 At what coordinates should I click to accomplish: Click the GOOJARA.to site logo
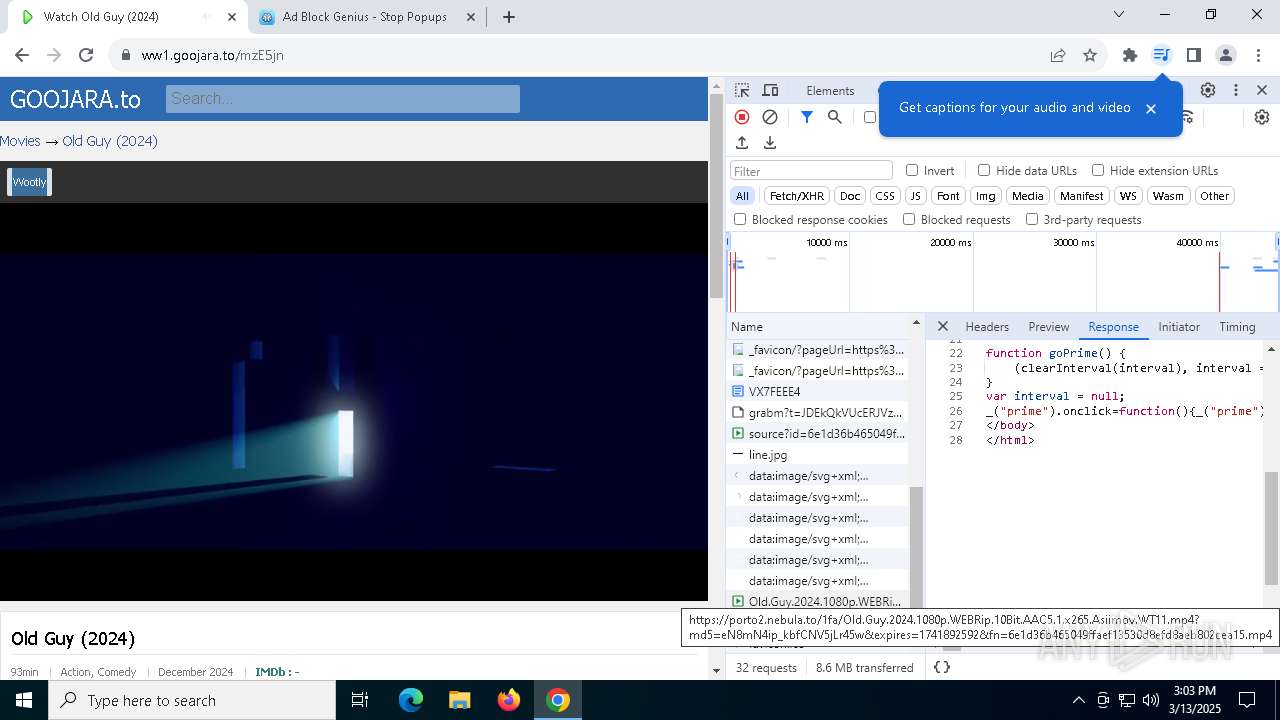75,99
